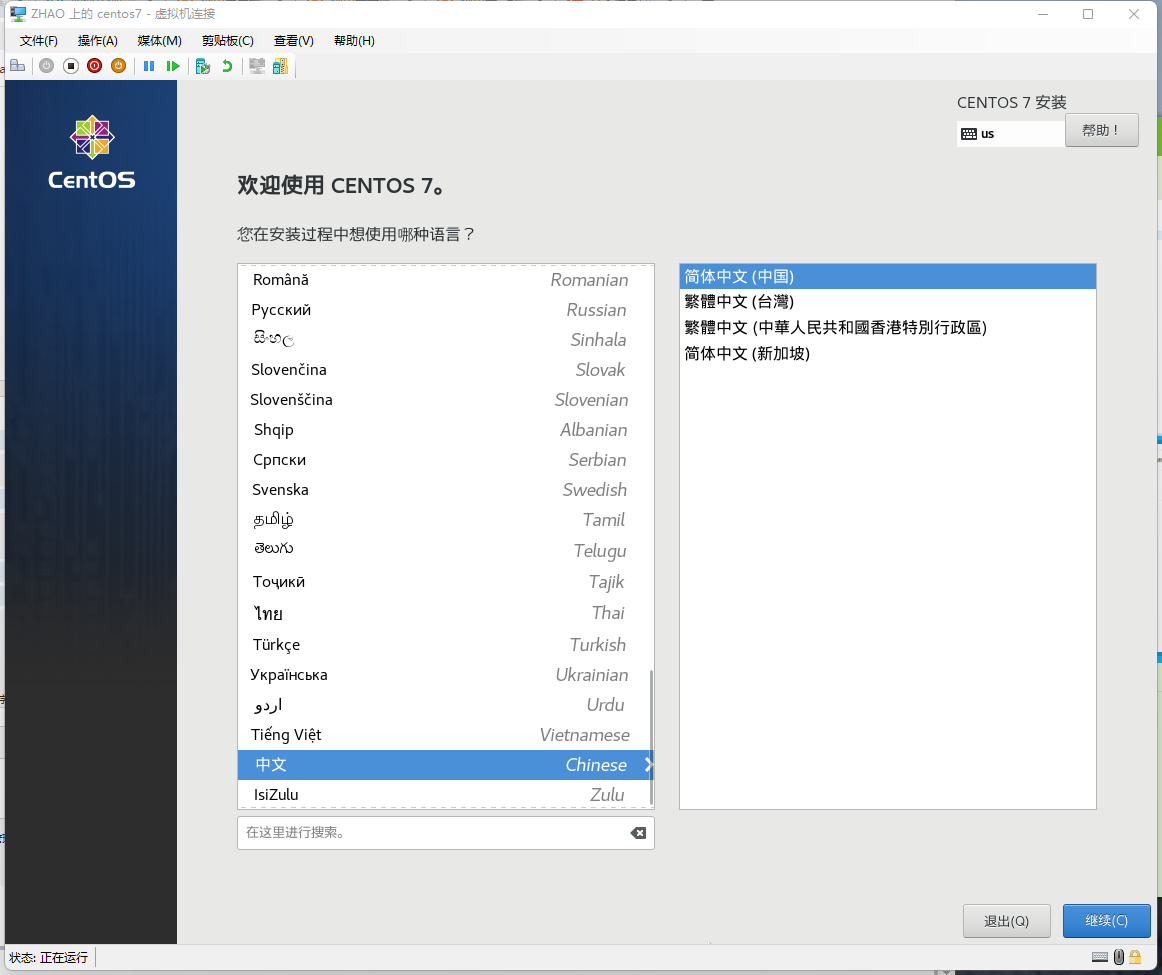Select Română Romanian language
1162x975 pixels.
[443, 280]
